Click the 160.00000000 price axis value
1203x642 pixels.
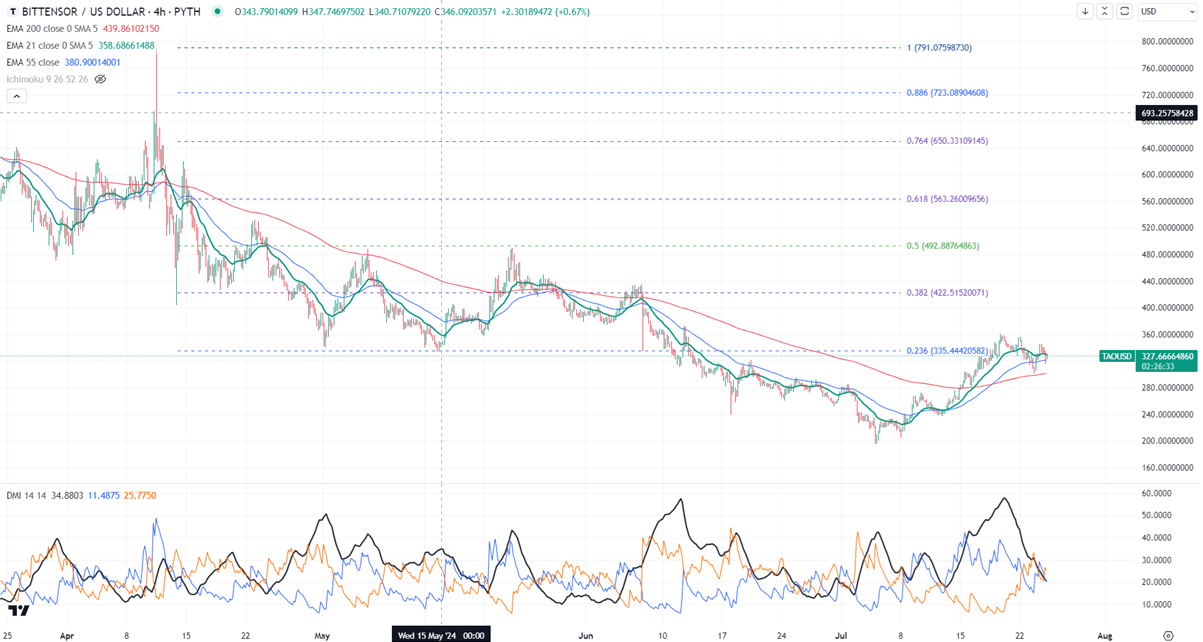[1167, 467]
